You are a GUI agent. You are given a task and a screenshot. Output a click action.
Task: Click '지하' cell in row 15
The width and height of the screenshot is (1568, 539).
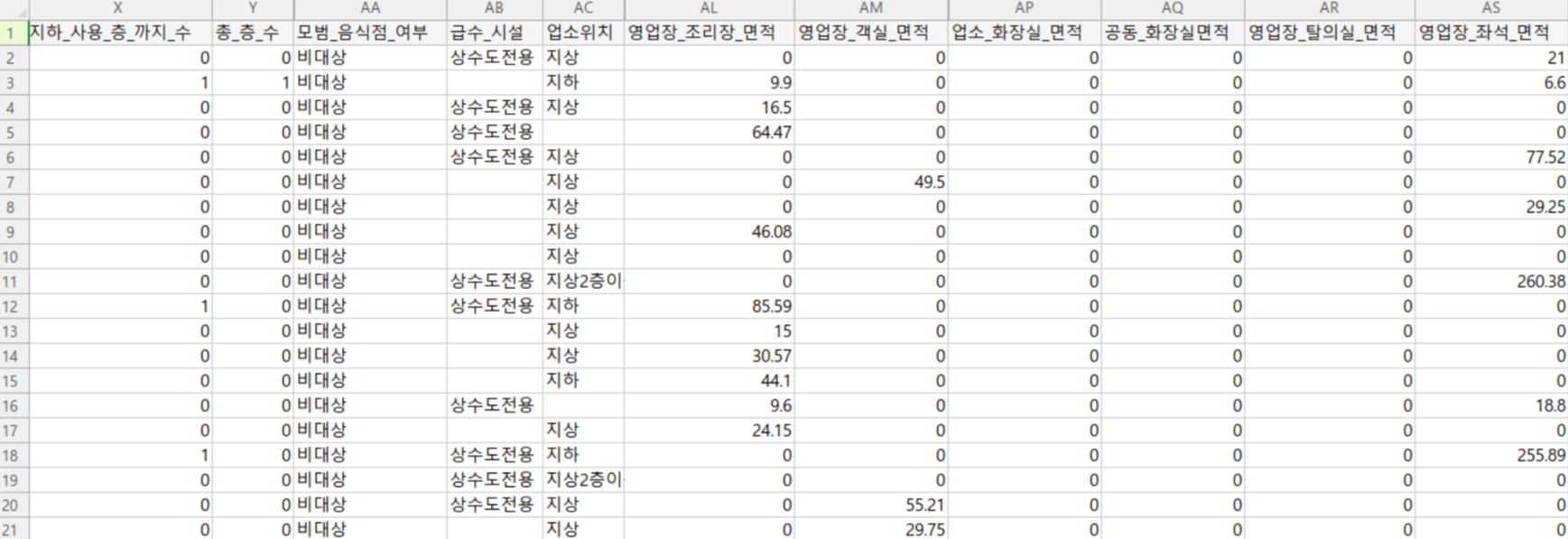click(x=583, y=380)
